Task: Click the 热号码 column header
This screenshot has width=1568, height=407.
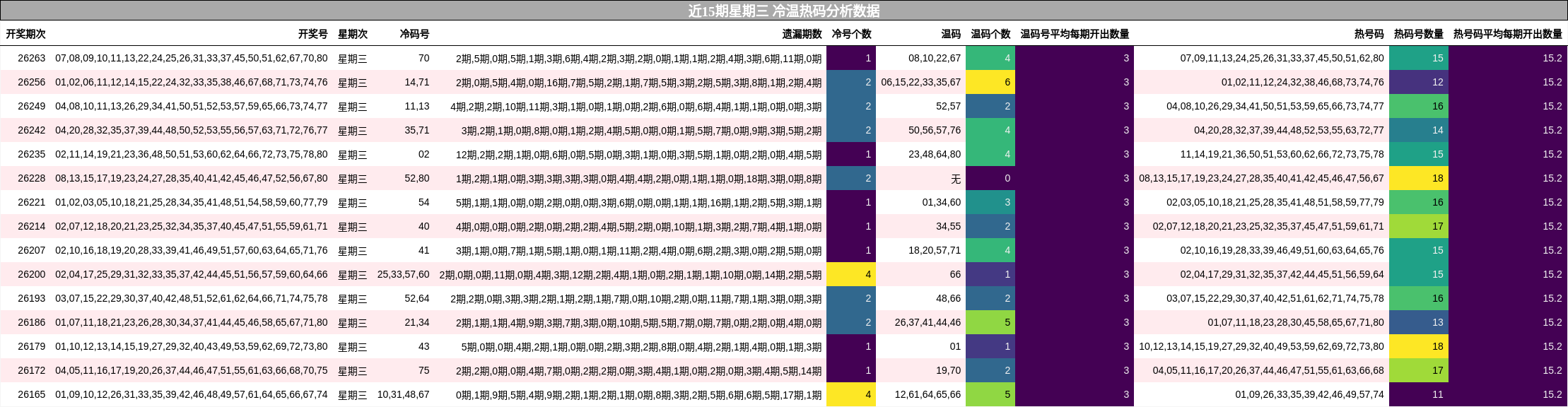Action: (x=1369, y=34)
